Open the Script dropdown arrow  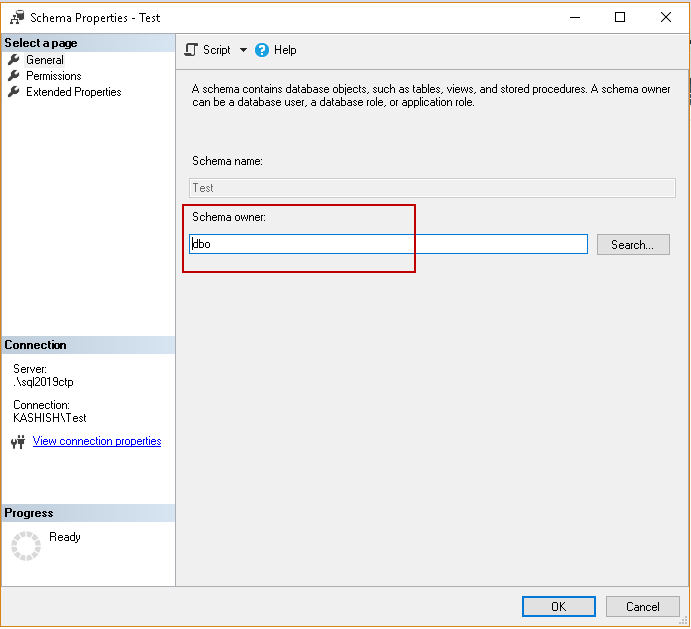point(243,50)
